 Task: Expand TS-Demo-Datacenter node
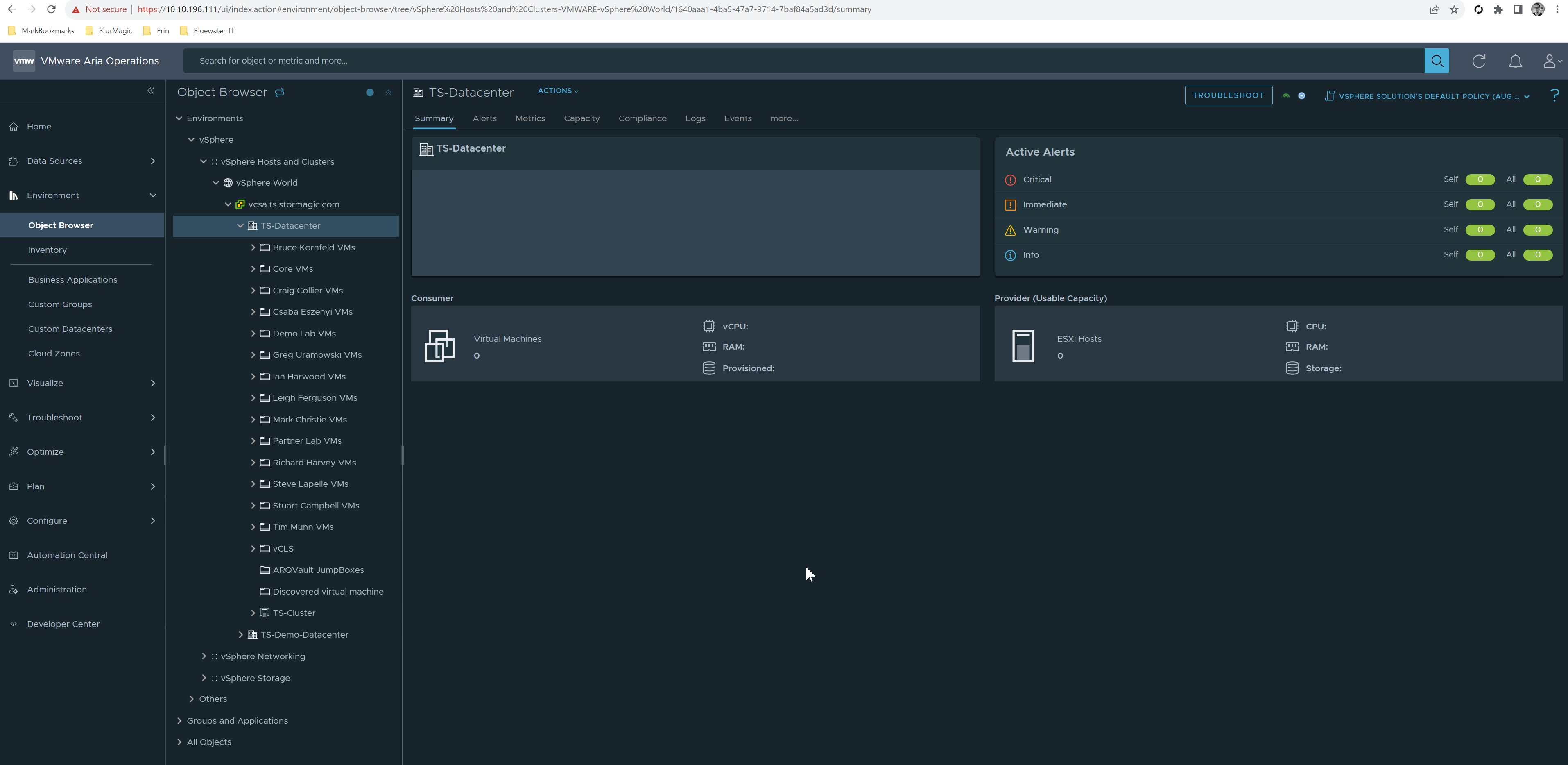click(240, 635)
